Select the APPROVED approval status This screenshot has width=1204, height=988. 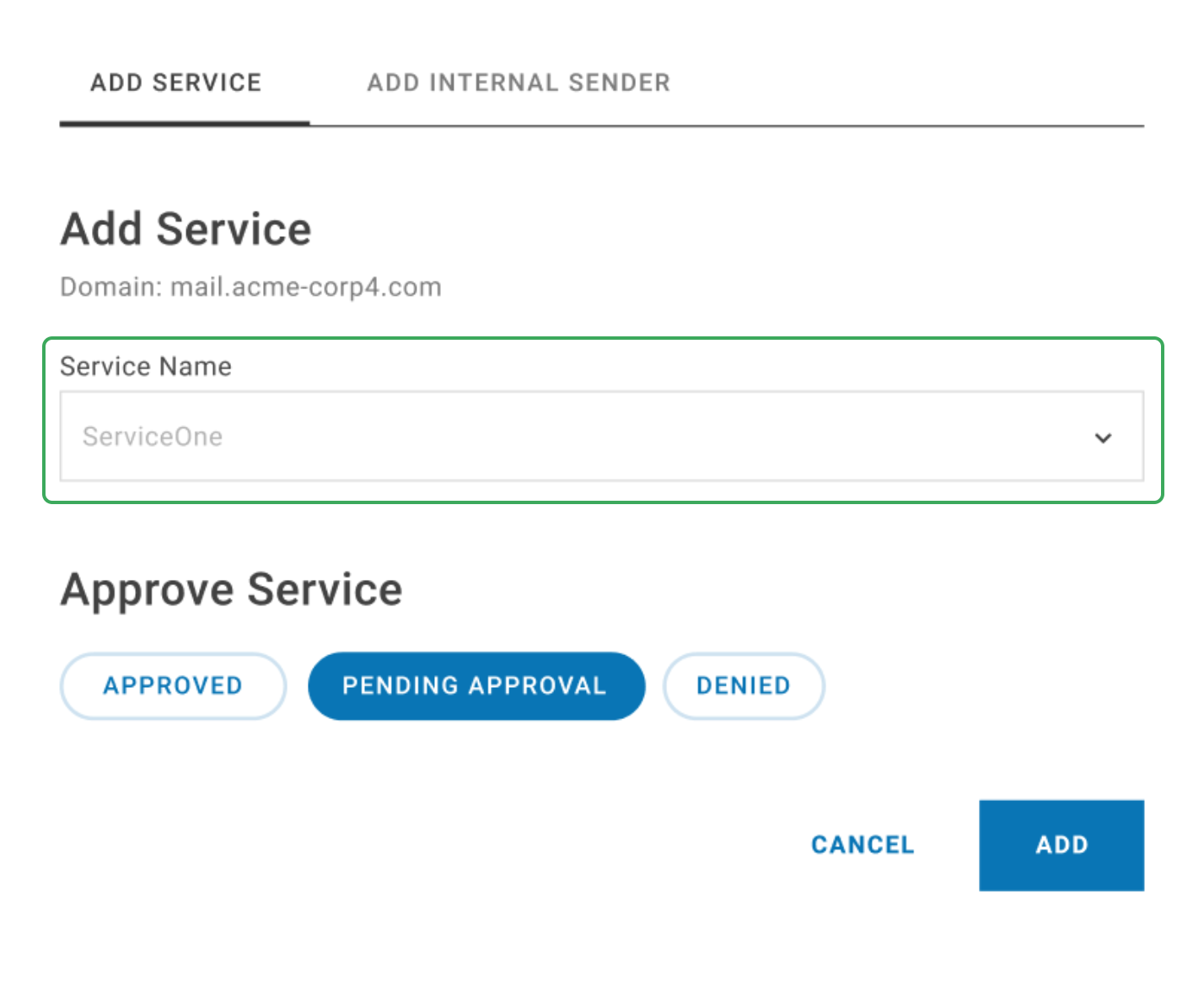[x=172, y=685]
